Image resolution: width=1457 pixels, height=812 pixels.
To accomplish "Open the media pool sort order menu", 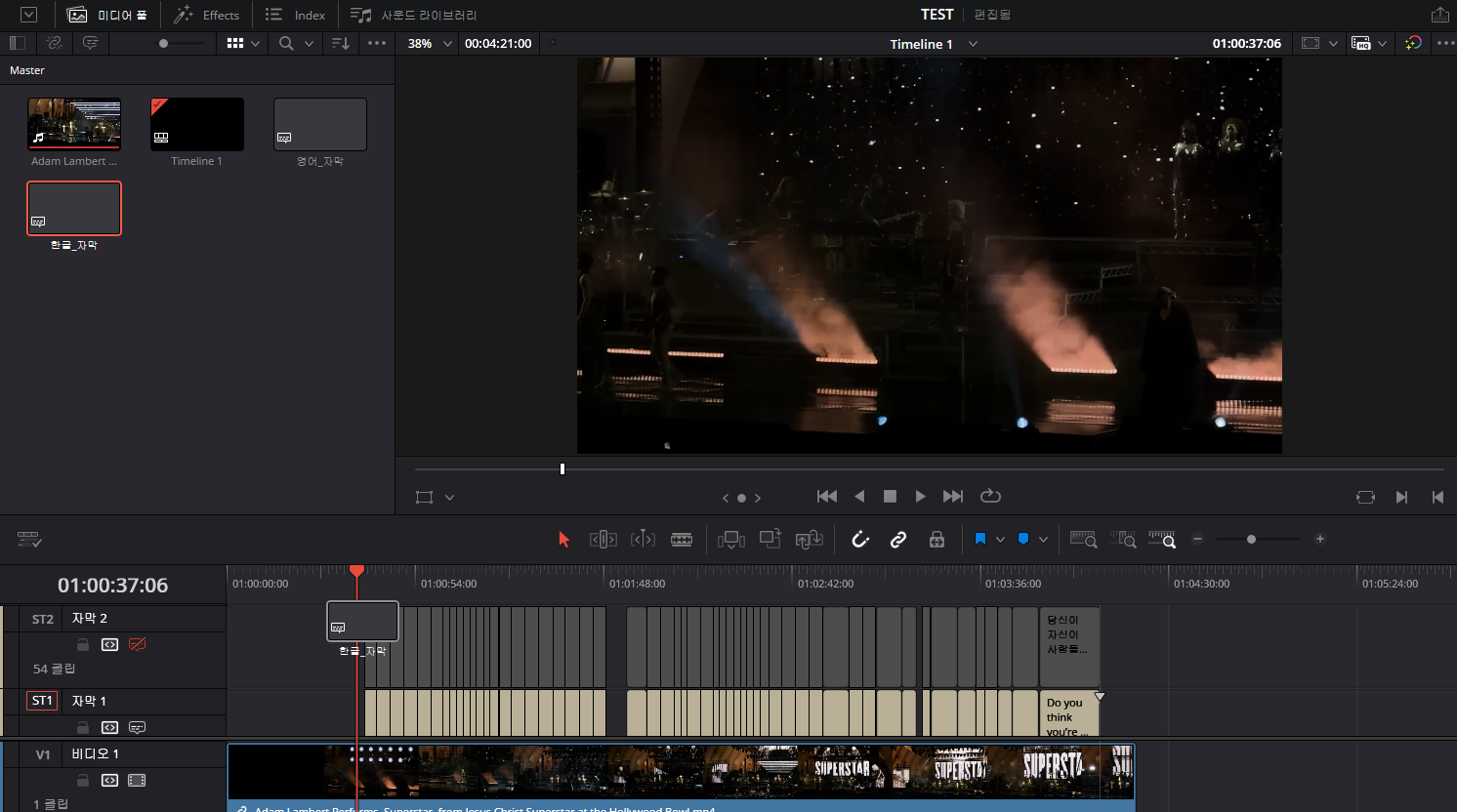I will click(340, 43).
